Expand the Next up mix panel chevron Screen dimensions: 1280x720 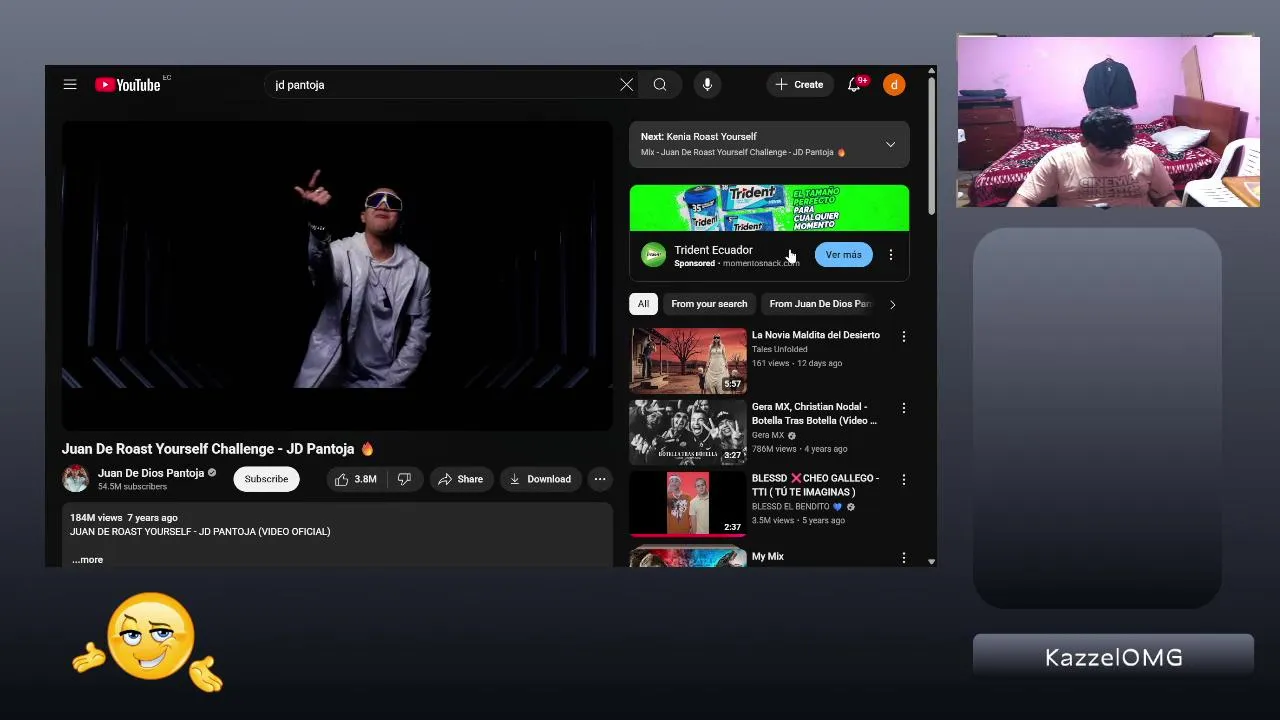890,144
